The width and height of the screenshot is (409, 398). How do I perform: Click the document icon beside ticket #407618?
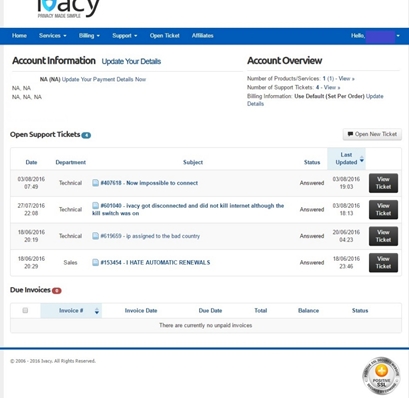[95, 183]
